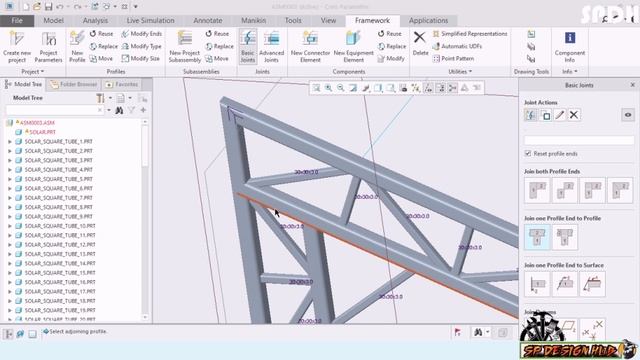Select first Join one Profile End to Surface option

click(x=537, y=284)
